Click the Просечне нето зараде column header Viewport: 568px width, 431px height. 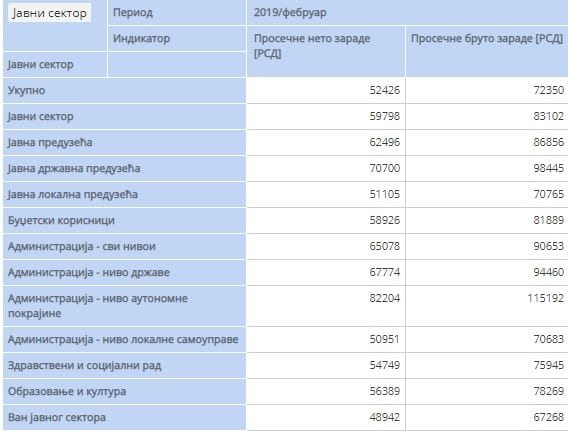(326, 51)
